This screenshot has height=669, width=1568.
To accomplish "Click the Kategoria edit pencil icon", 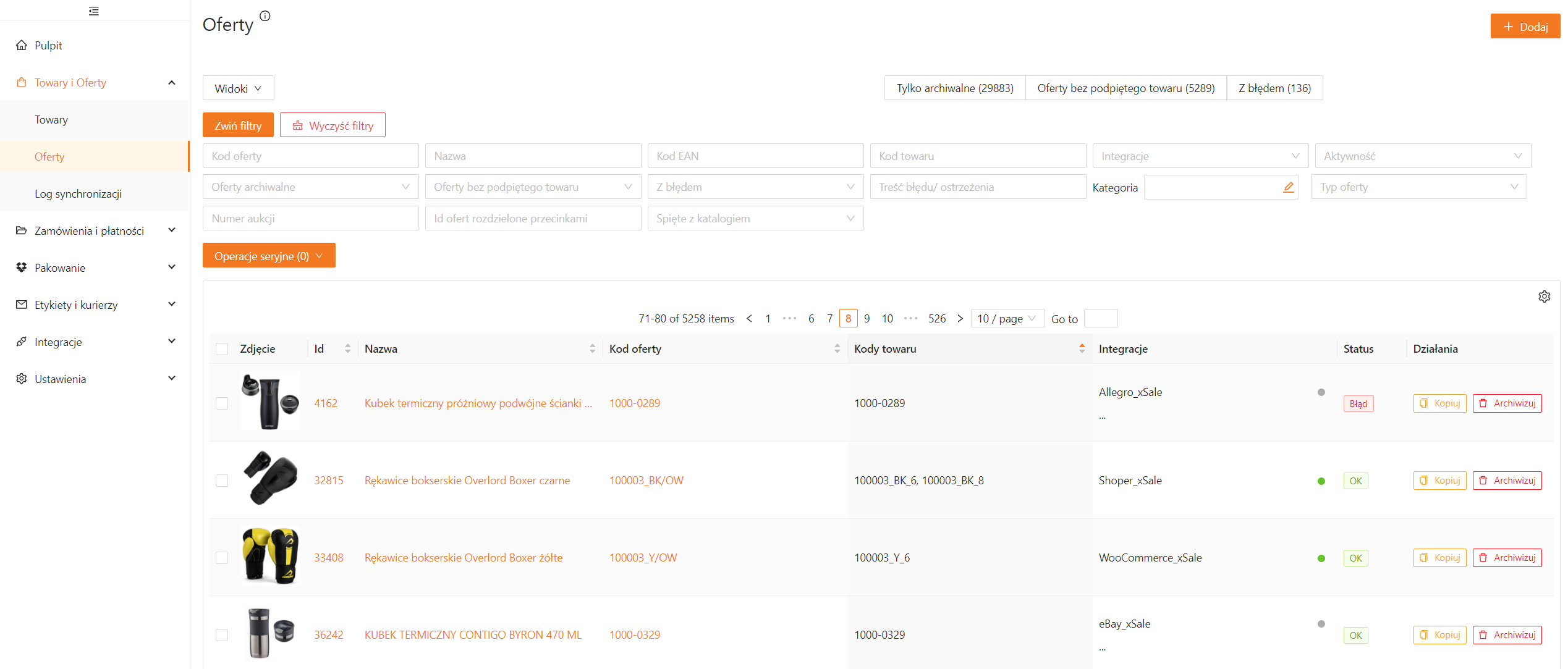I will tap(1289, 187).
